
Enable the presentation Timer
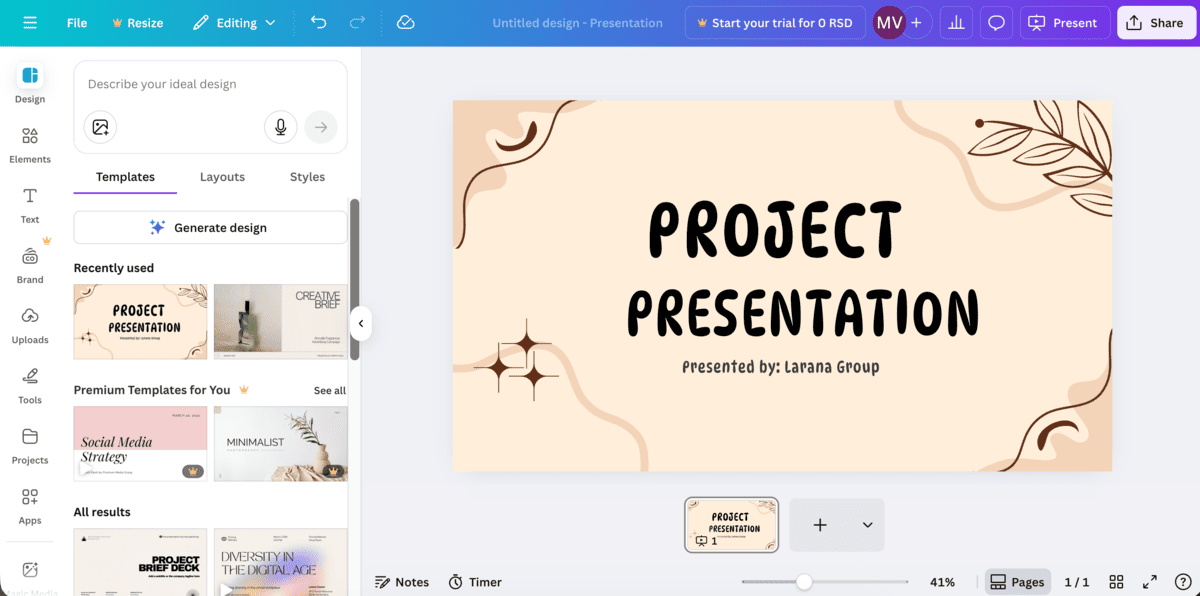click(x=475, y=581)
